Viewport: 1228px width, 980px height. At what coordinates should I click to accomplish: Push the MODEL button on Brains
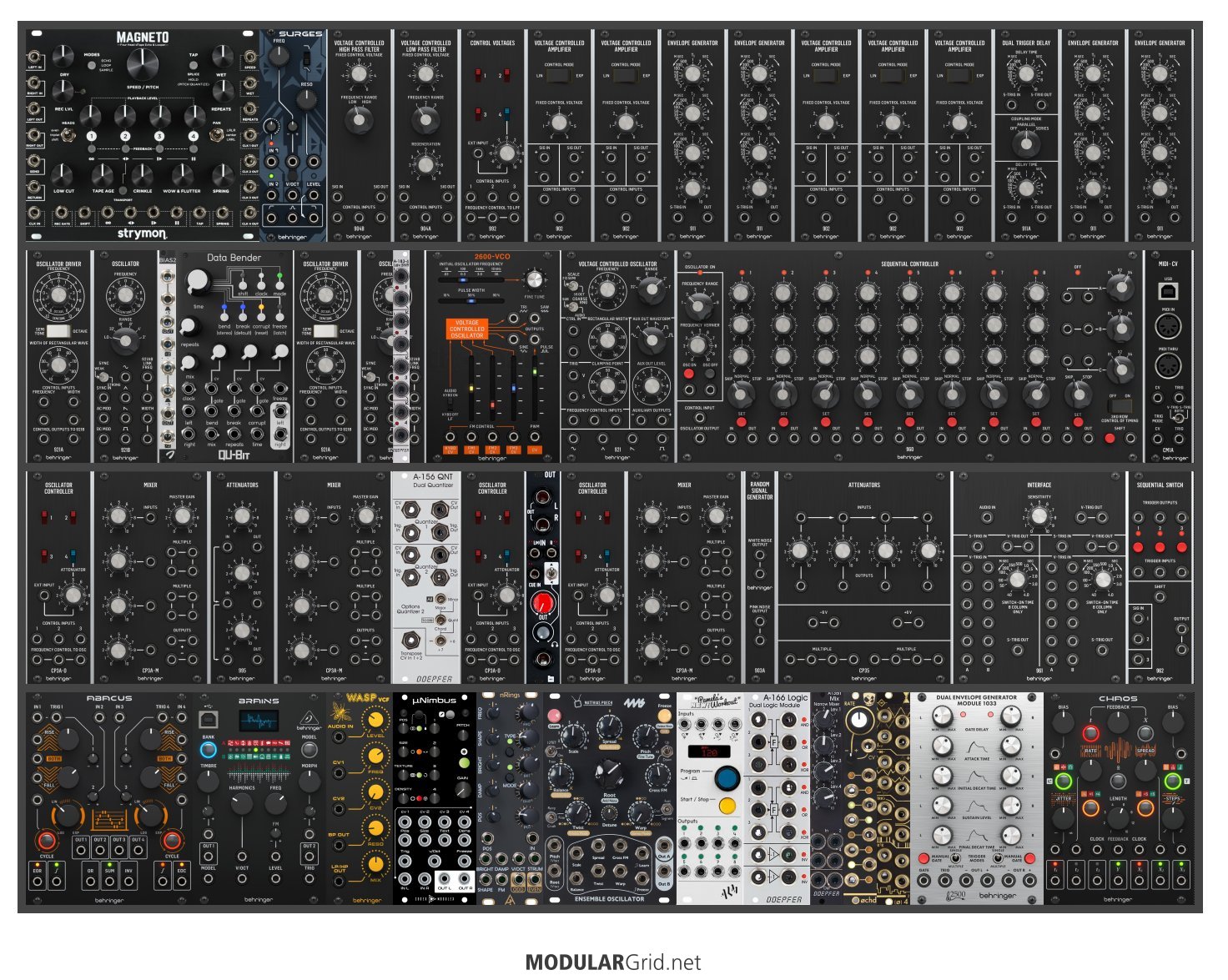point(309,749)
